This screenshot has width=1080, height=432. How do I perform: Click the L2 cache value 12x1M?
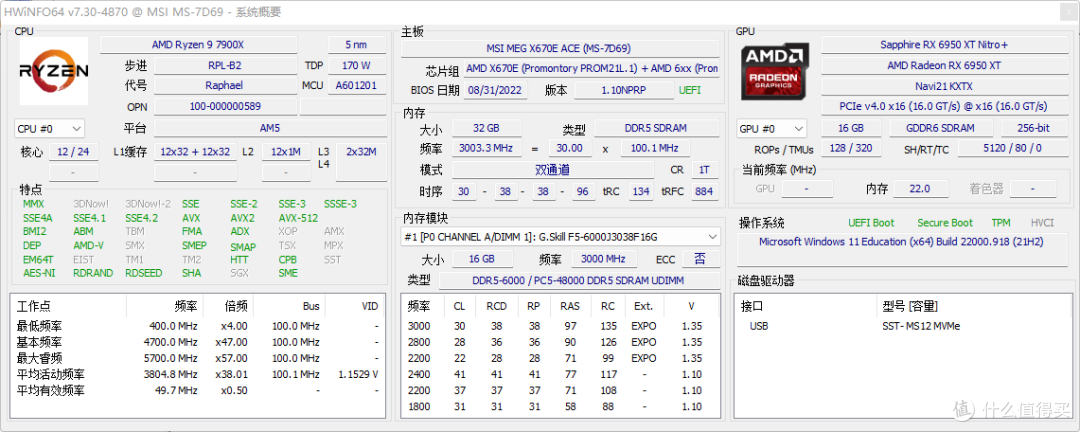coord(286,152)
